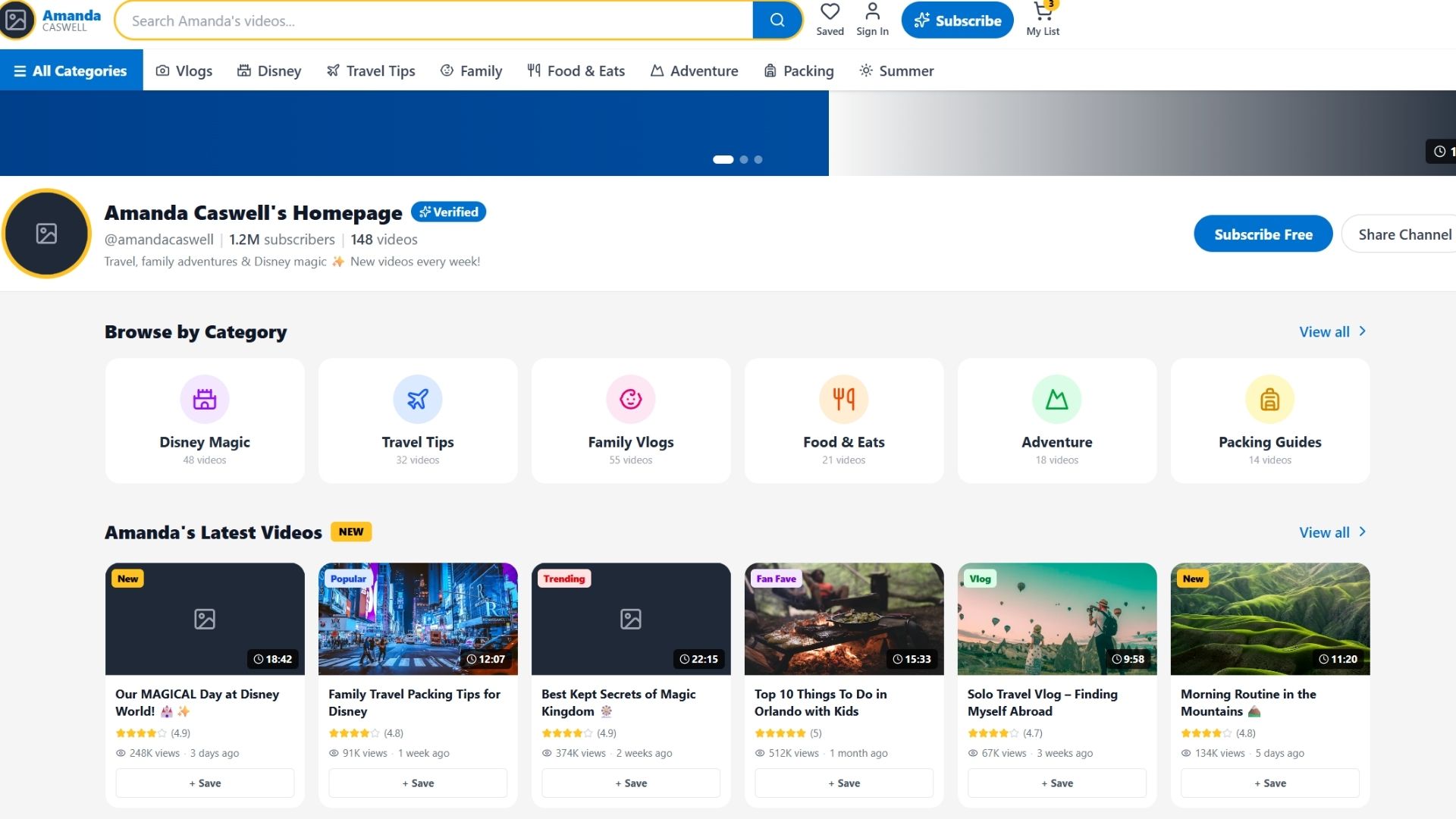Switch to the Family tab

(x=471, y=70)
